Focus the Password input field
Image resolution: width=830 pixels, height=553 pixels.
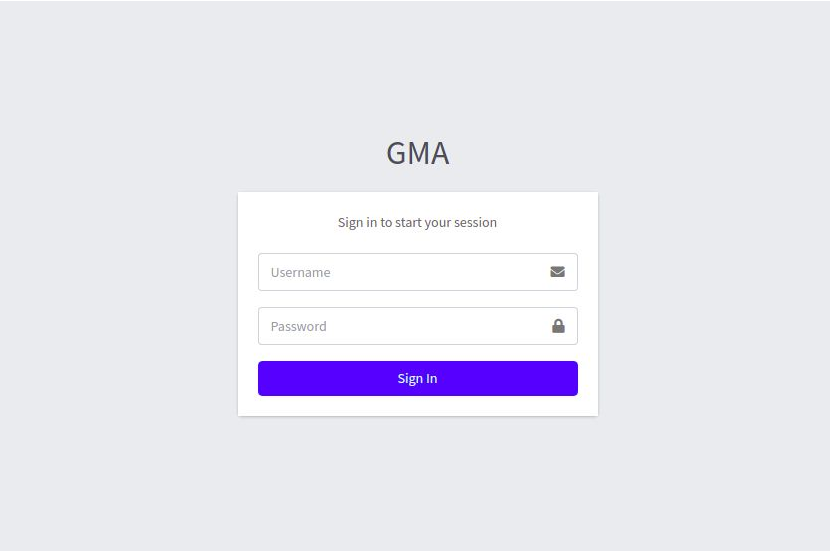click(400, 326)
